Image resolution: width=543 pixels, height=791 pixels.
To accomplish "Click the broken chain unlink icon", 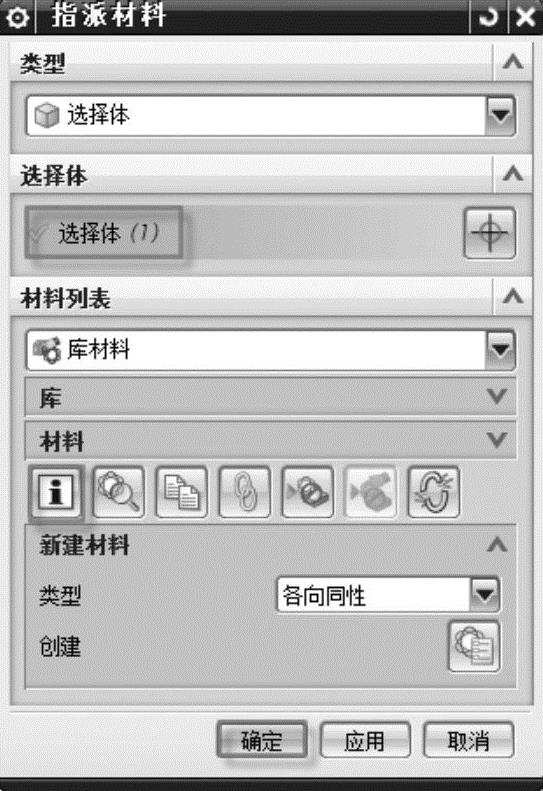I will [x=433, y=492].
